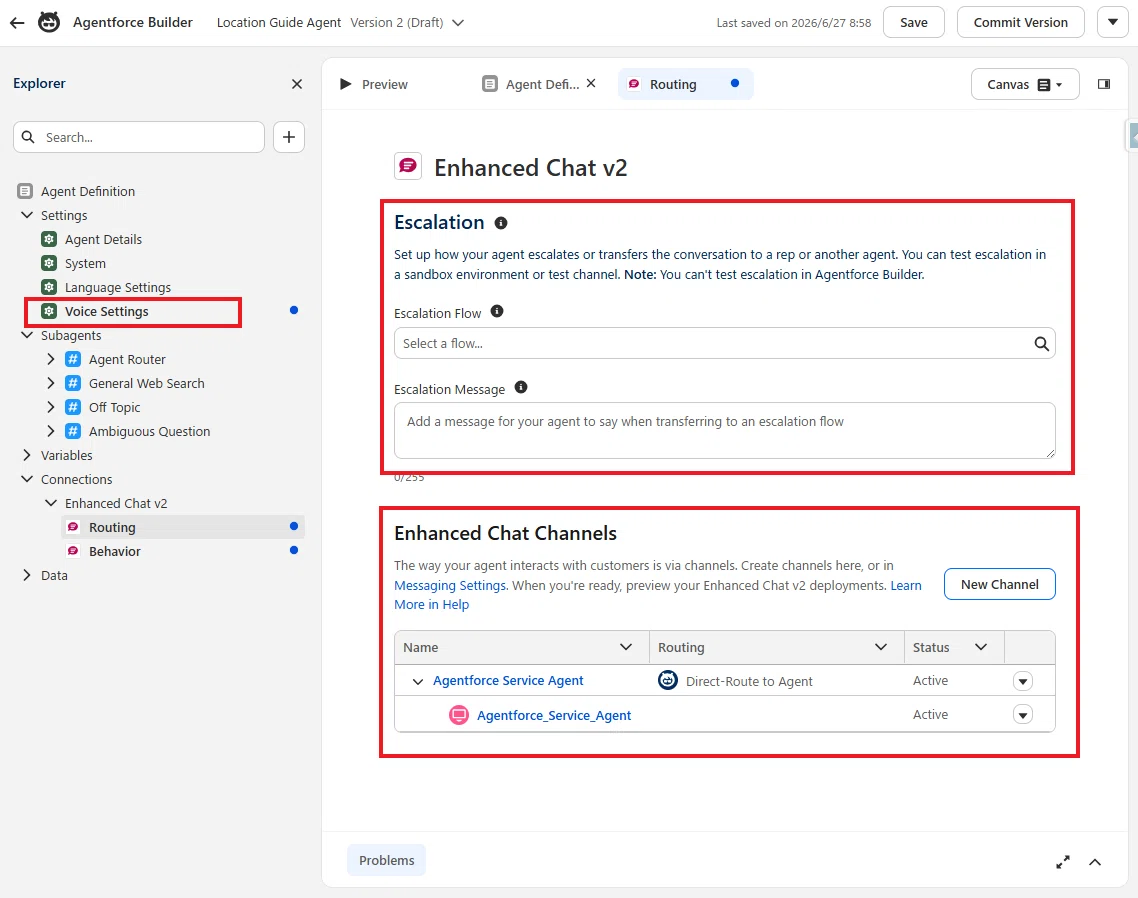Click the New Channel button
This screenshot has width=1138, height=898.
pyautogui.click(x=999, y=584)
